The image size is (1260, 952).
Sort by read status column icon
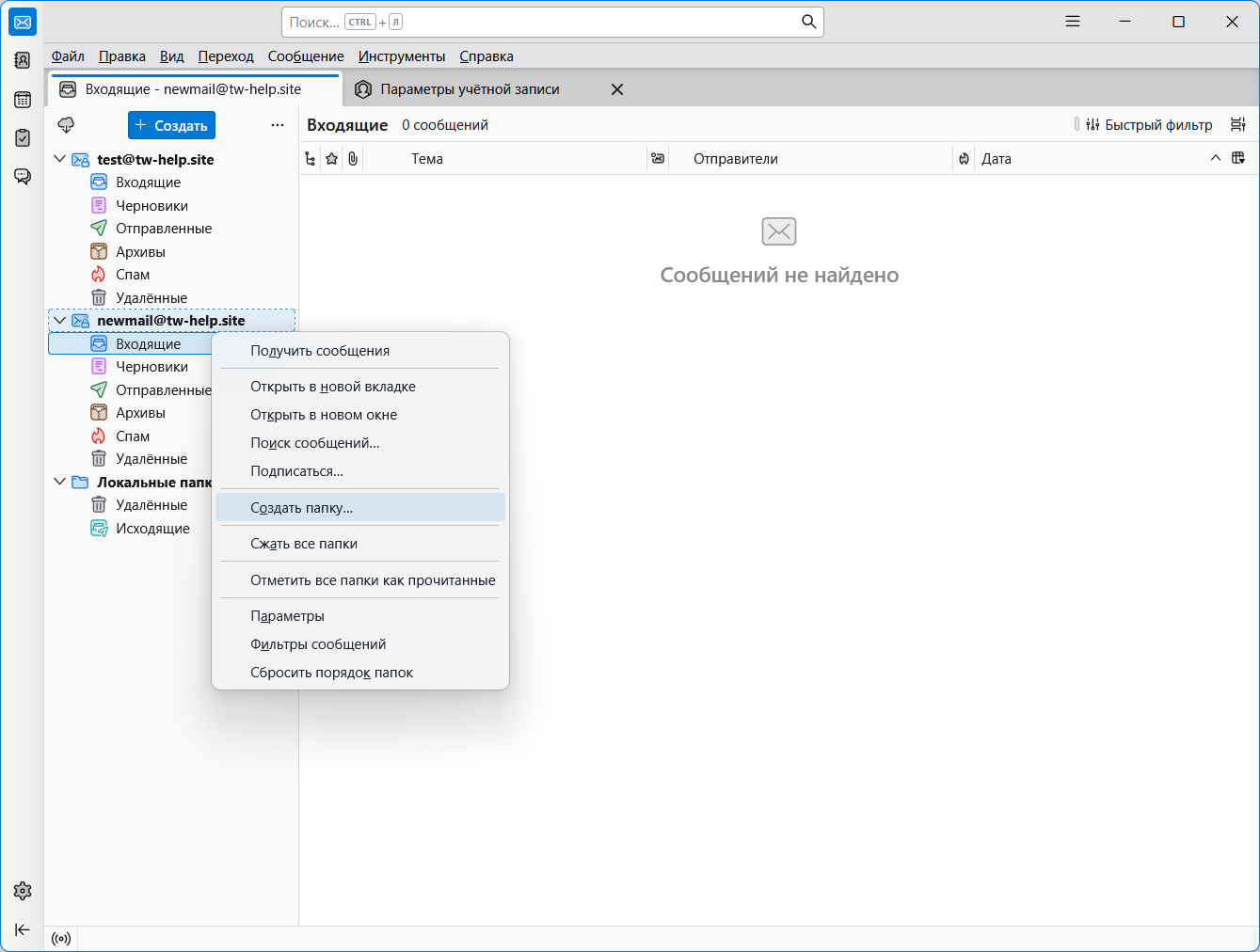click(658, 159)
